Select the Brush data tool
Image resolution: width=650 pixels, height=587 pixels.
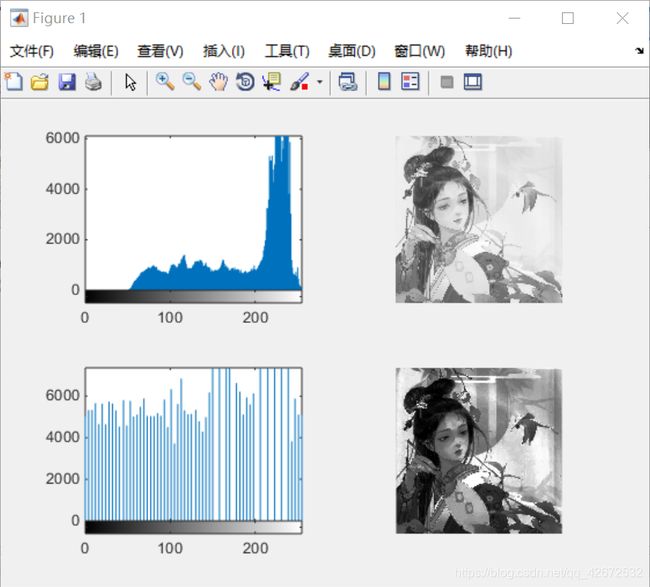point(299,82)
